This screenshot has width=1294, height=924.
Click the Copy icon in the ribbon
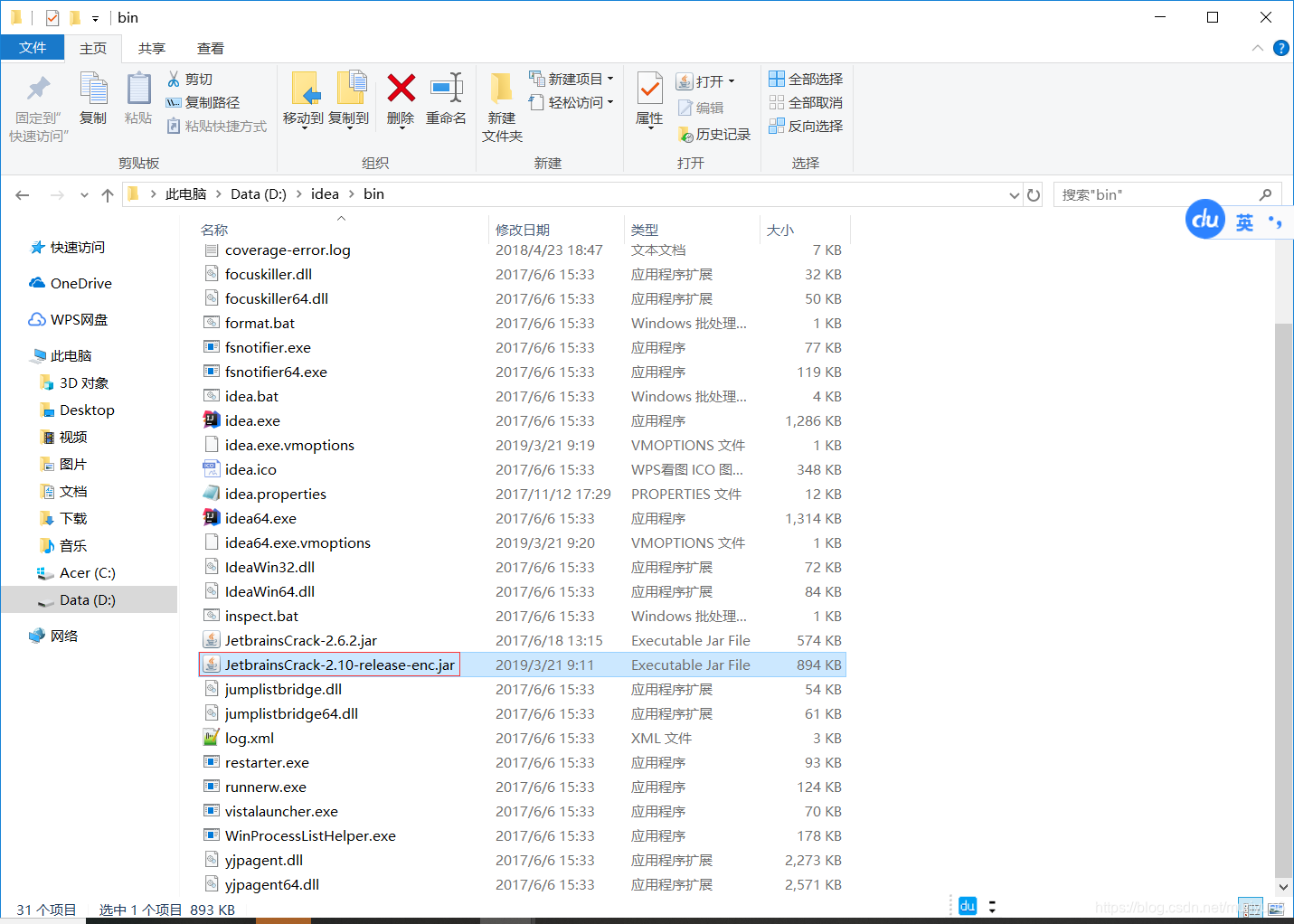[93, 89]
